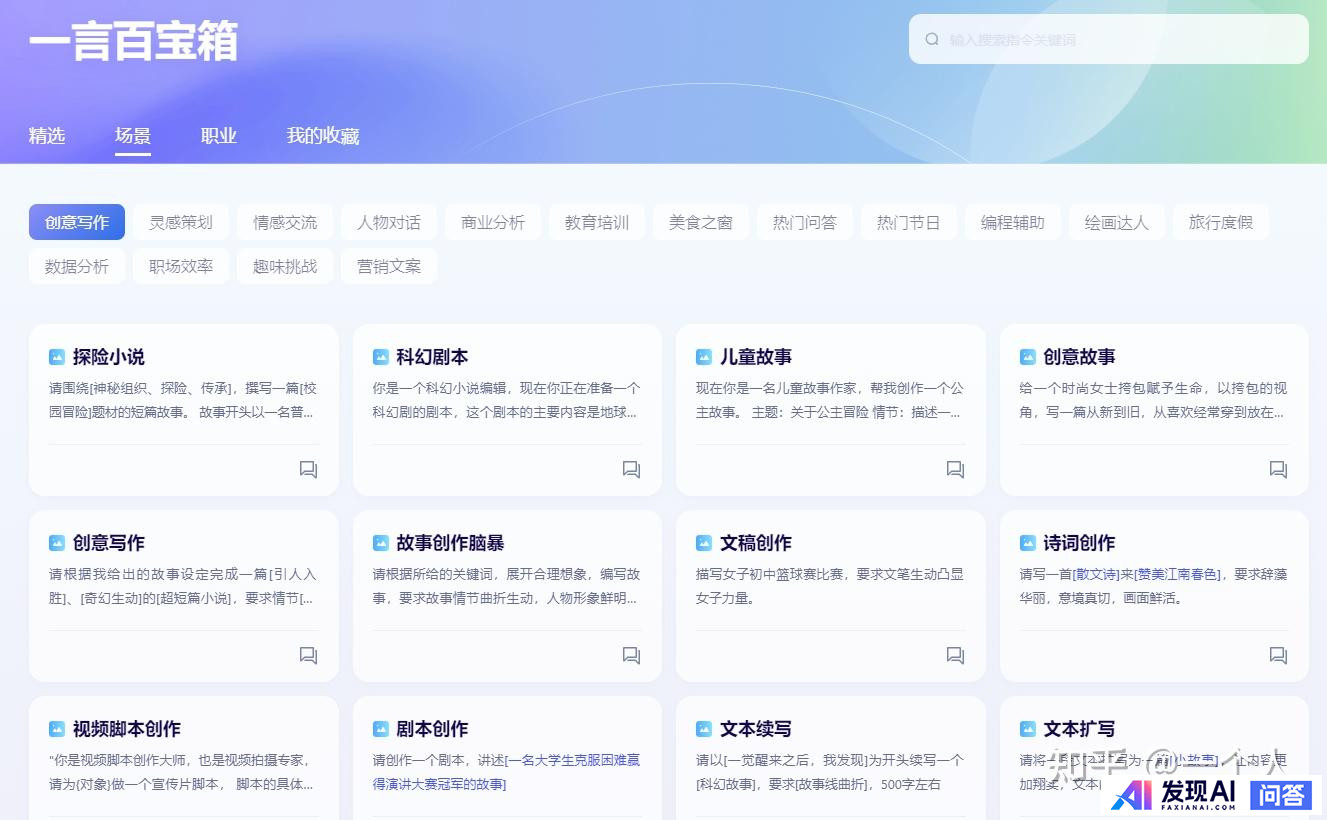Open the 编程辅助 category
The image size is (1327, 820).
(x=1013, y=222)
